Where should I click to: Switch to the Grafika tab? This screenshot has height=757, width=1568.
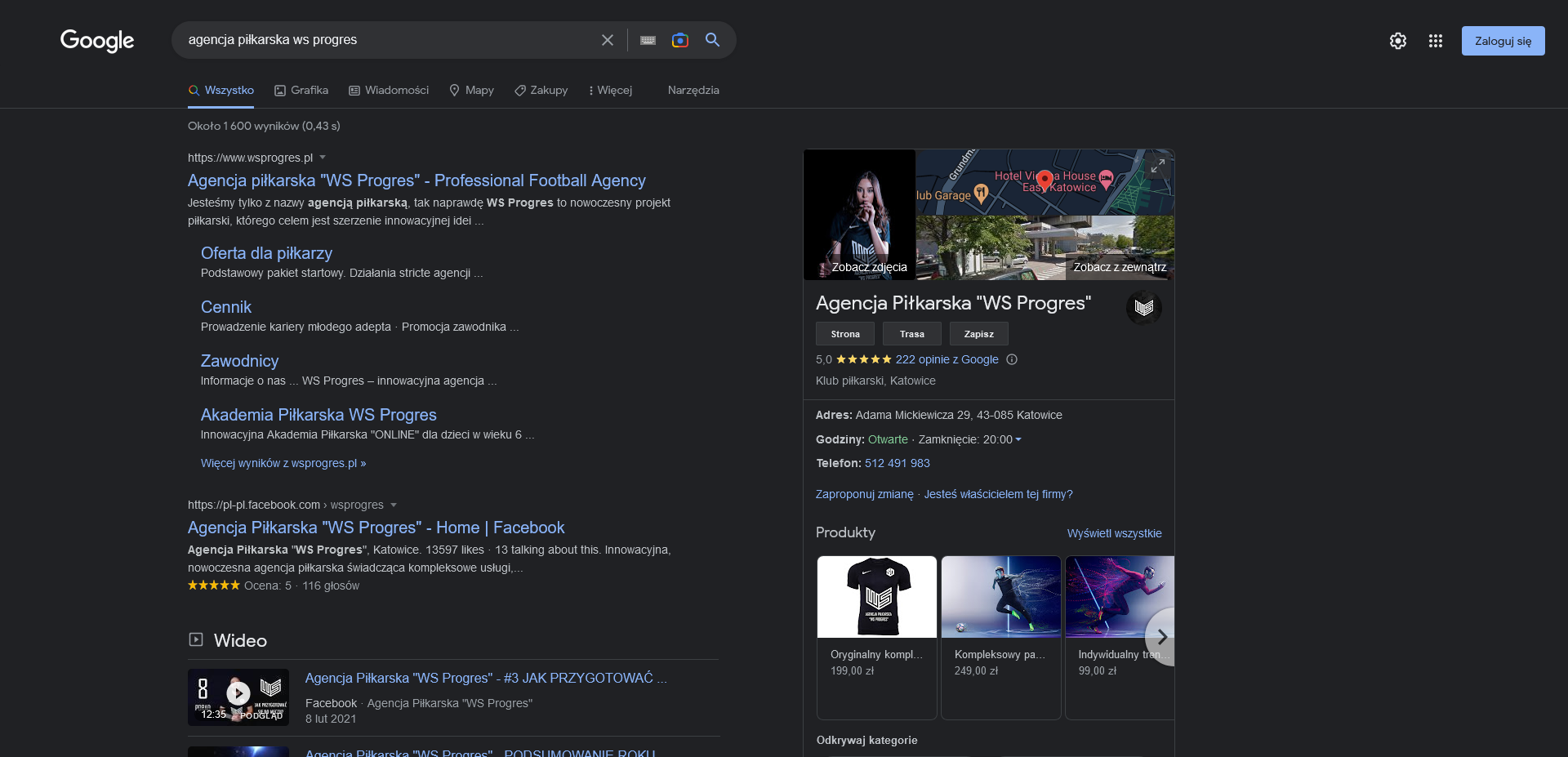pyautogui.click(x=301, y=91)
